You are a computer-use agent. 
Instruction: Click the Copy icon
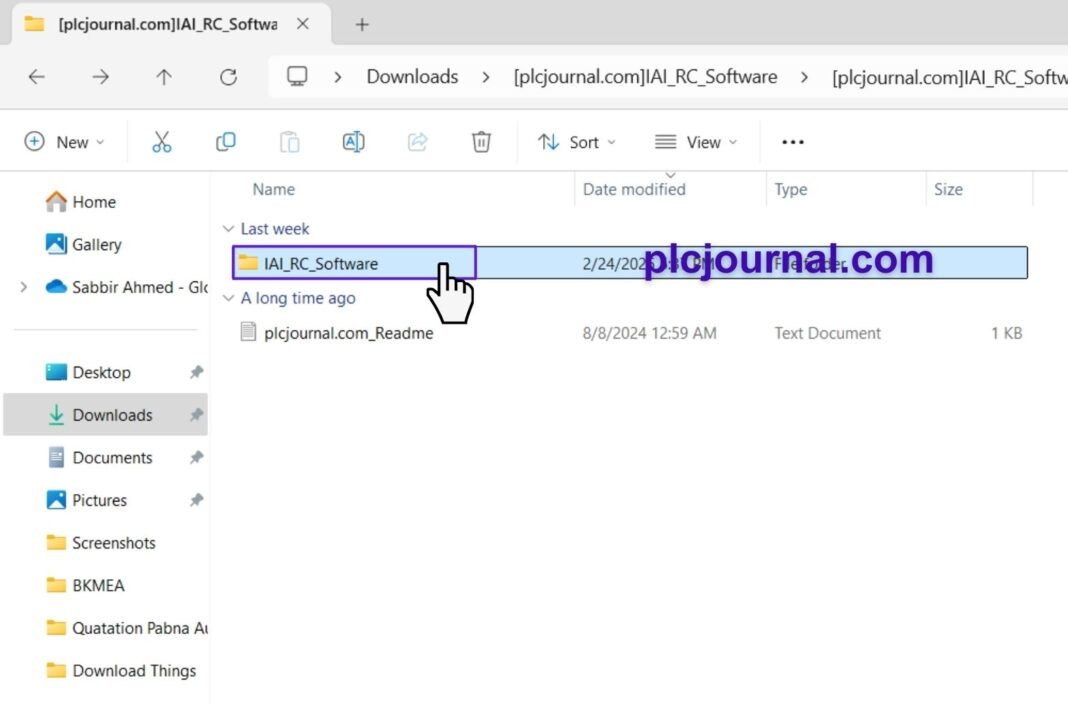225,141
